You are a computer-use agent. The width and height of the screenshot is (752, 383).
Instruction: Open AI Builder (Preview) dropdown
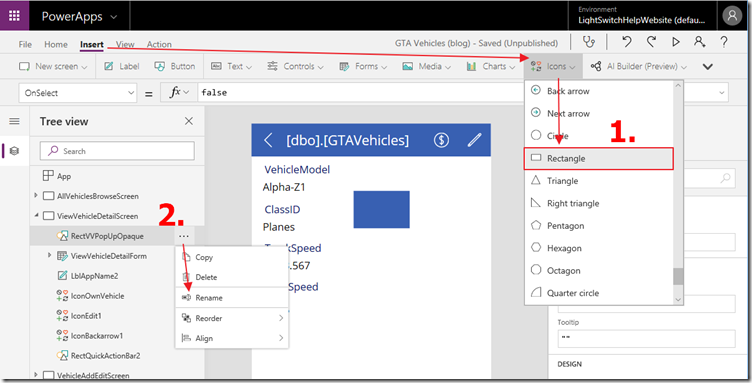(639, 67)
